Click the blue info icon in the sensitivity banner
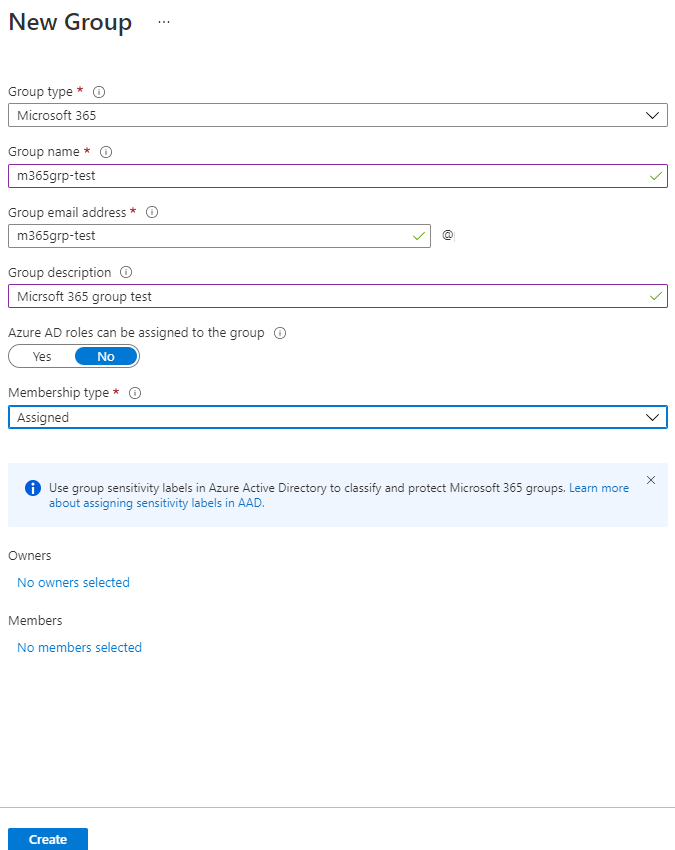 [32, 487]
